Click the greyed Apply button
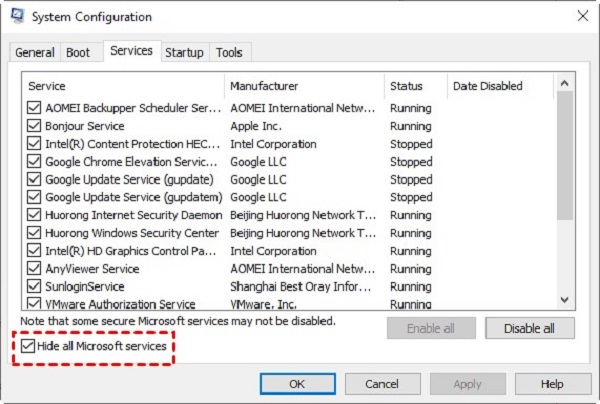This screenshot has width=600, height=404. pyautogui.click(x=468, y=384)
